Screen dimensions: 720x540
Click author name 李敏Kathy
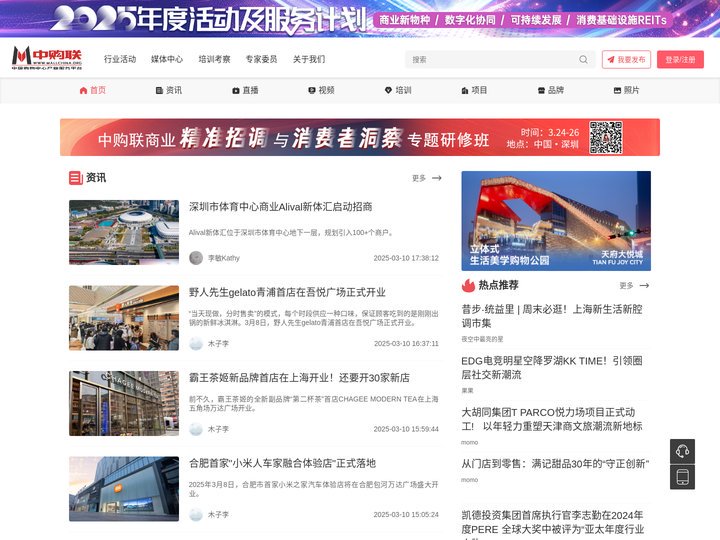pyautogui.click(x=224, y=258)
